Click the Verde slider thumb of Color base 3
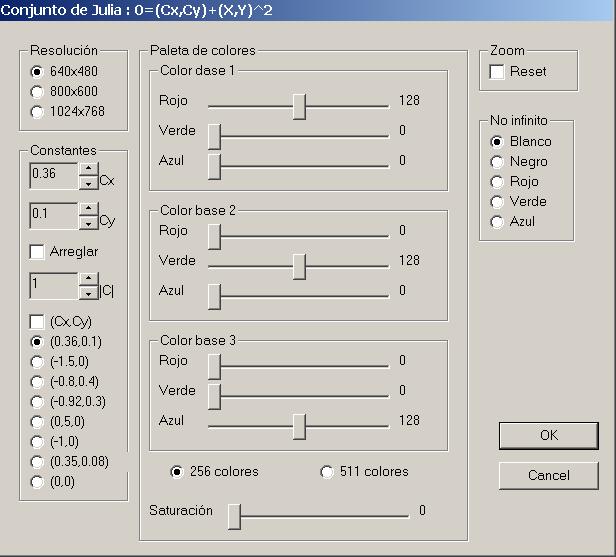Image resolution: width=616 pixels, height=557 pixels. 214,397
